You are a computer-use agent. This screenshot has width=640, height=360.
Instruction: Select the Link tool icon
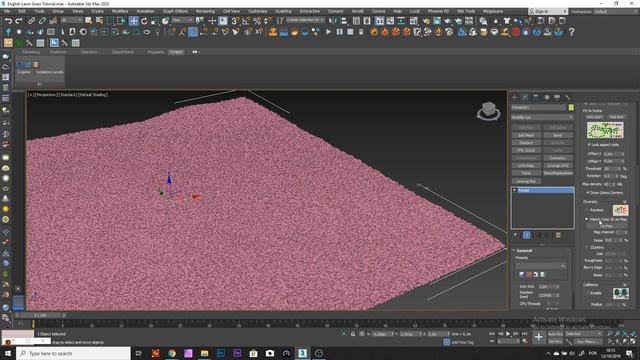click(x=31, y=21)
